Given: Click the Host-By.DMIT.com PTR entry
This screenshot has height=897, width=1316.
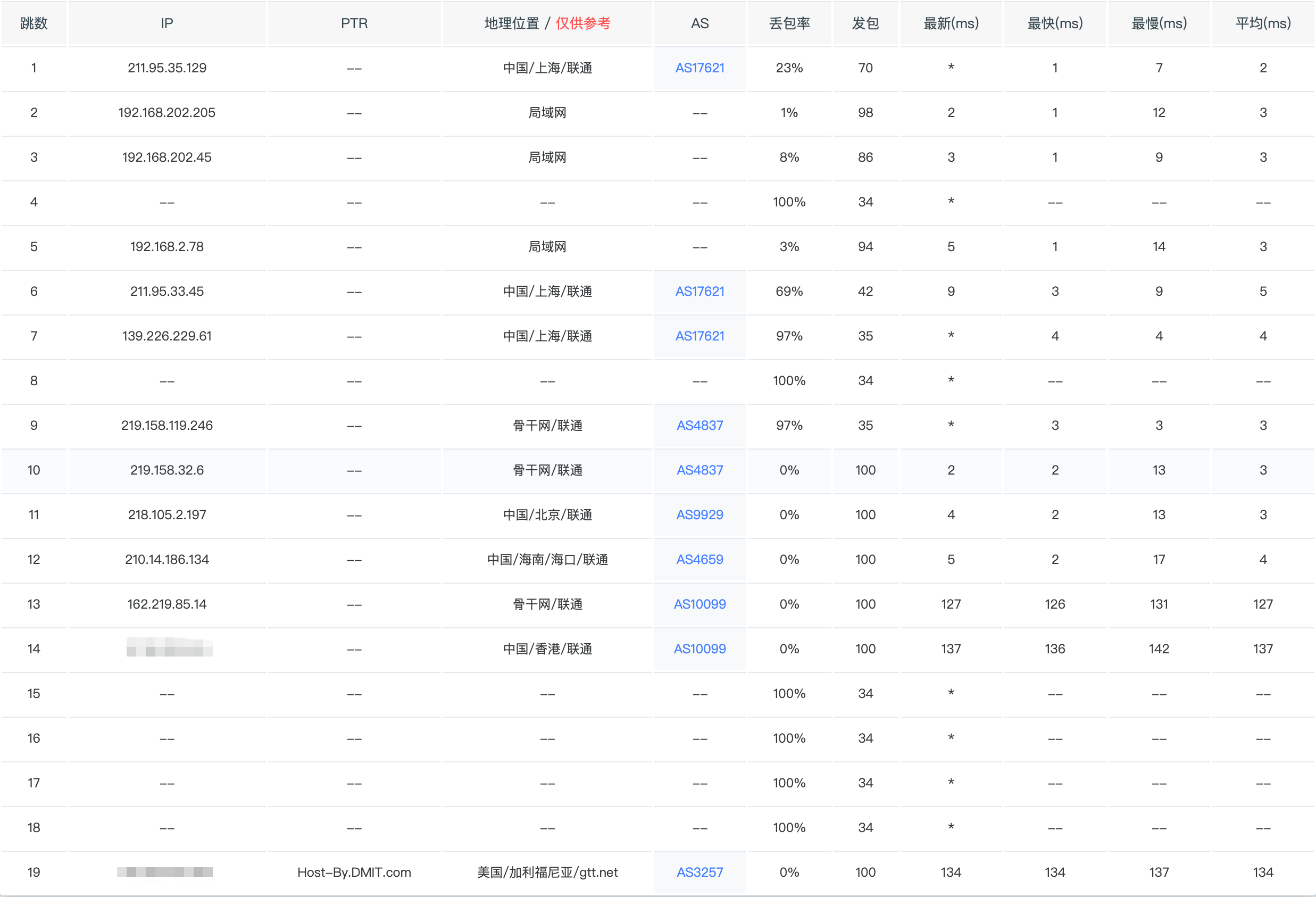Looking at the screenshot, I should tap(354, 872).
